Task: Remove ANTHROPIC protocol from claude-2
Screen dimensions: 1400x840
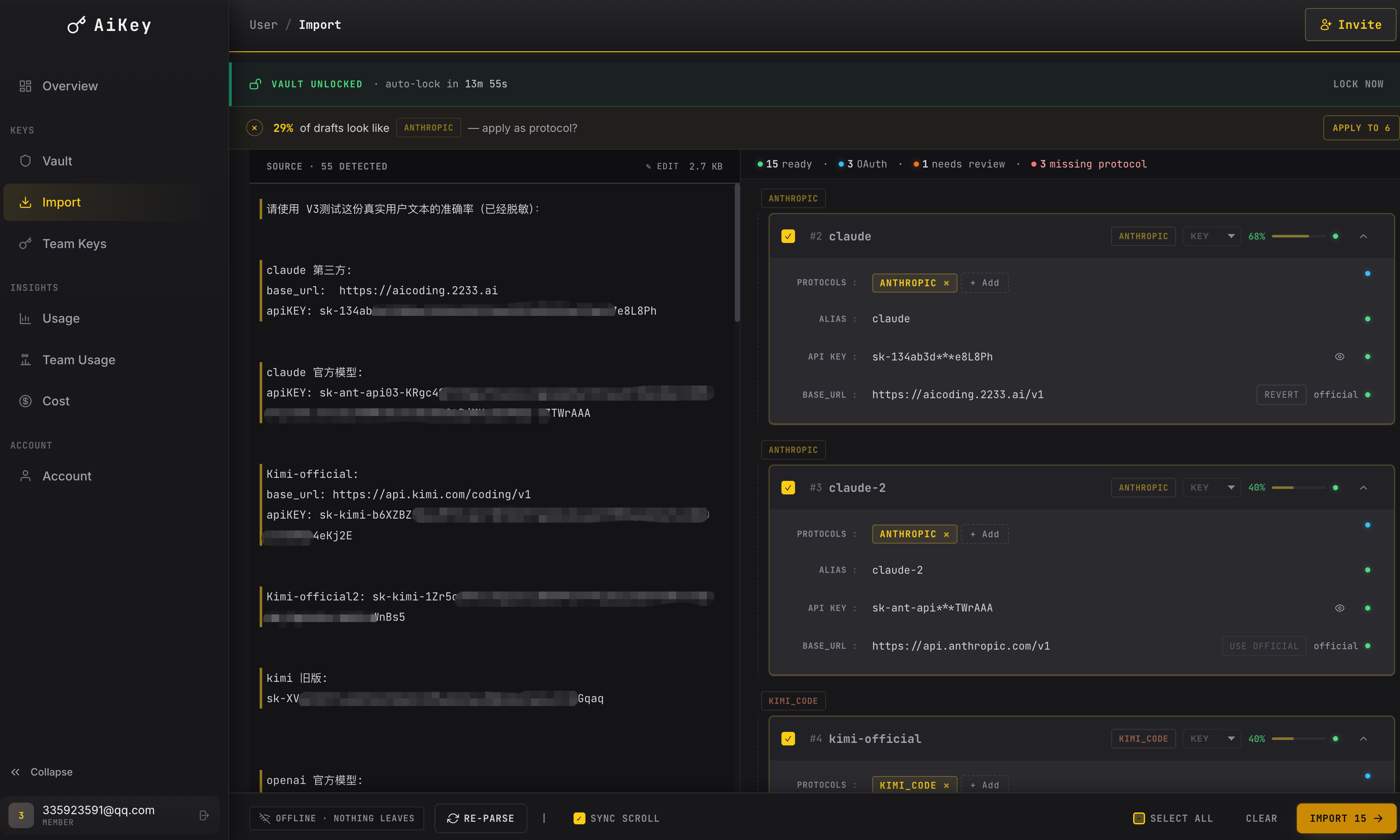Action: [x=946, y=534]
